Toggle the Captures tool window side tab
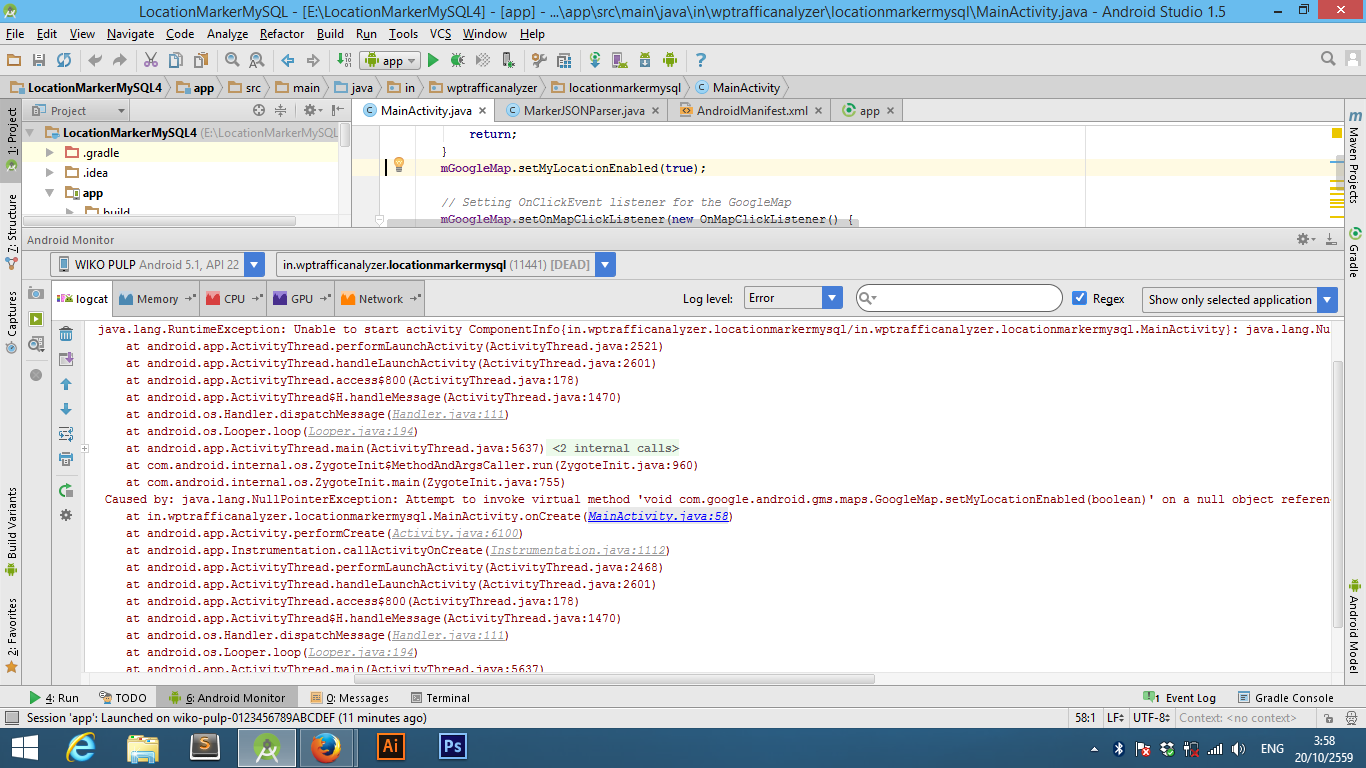1366x768 pixels. (x=11, y=322)
